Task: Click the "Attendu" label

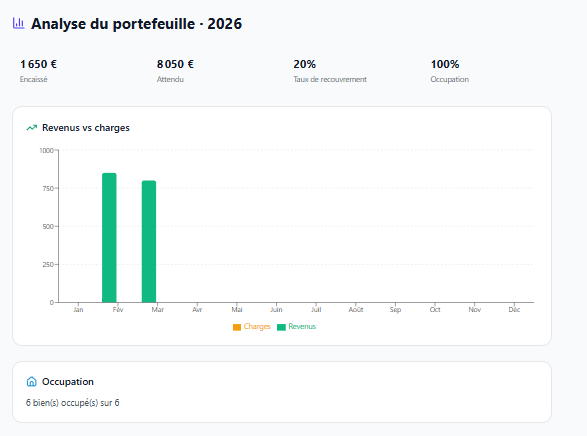Action: 170,79
